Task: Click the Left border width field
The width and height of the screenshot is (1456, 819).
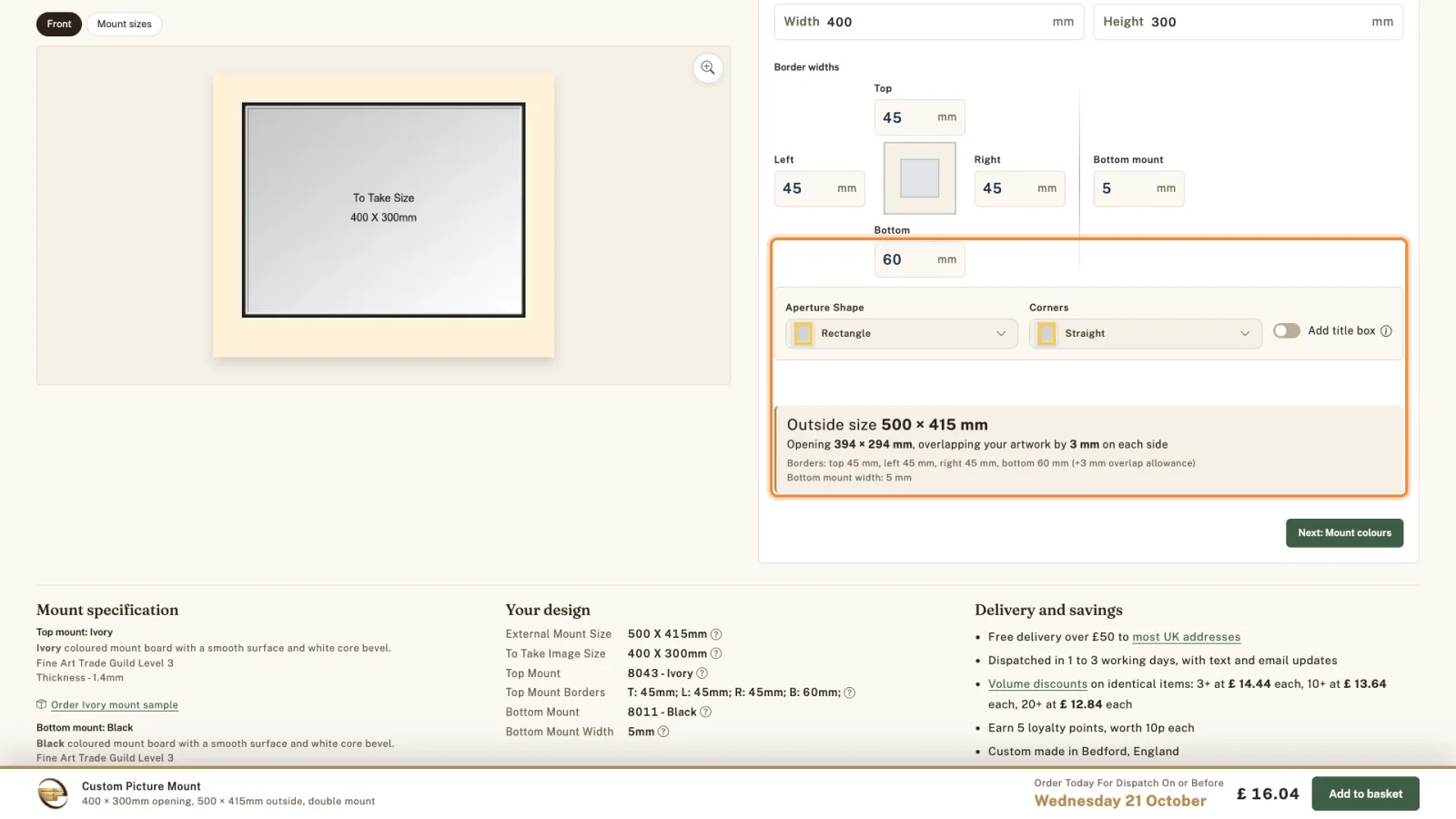Action: click(819, 188)
